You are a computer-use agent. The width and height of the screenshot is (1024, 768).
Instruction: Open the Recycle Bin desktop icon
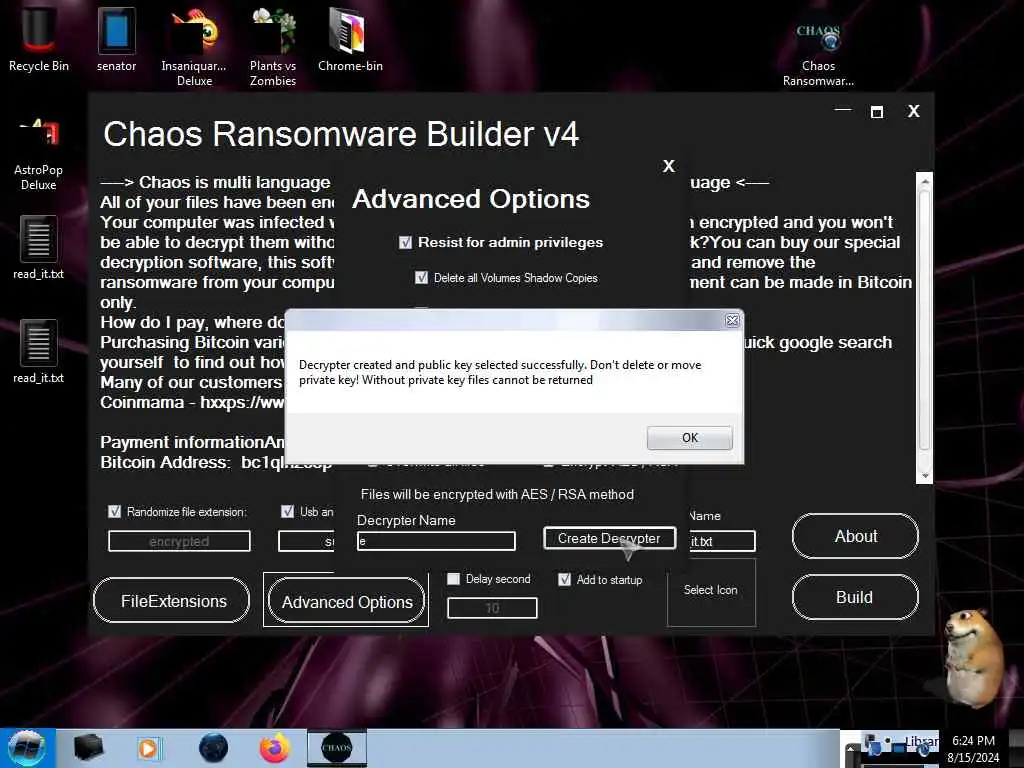coord(39,38)
